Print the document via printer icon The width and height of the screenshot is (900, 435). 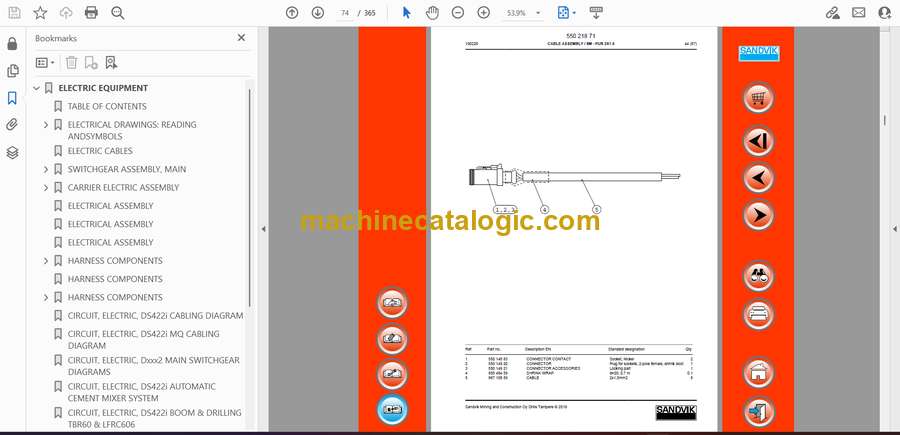[x=91, y=13]
